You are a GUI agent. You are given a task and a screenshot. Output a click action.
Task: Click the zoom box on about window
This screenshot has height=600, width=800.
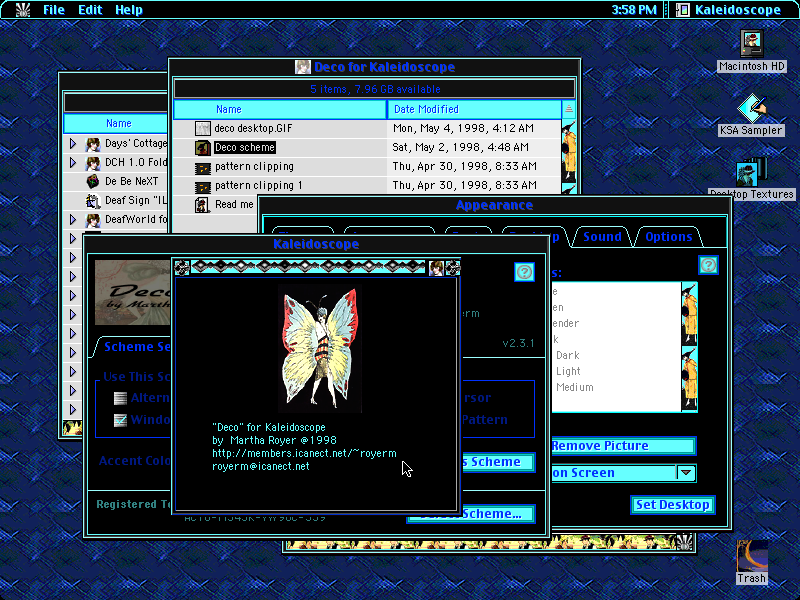click(453, 267)
